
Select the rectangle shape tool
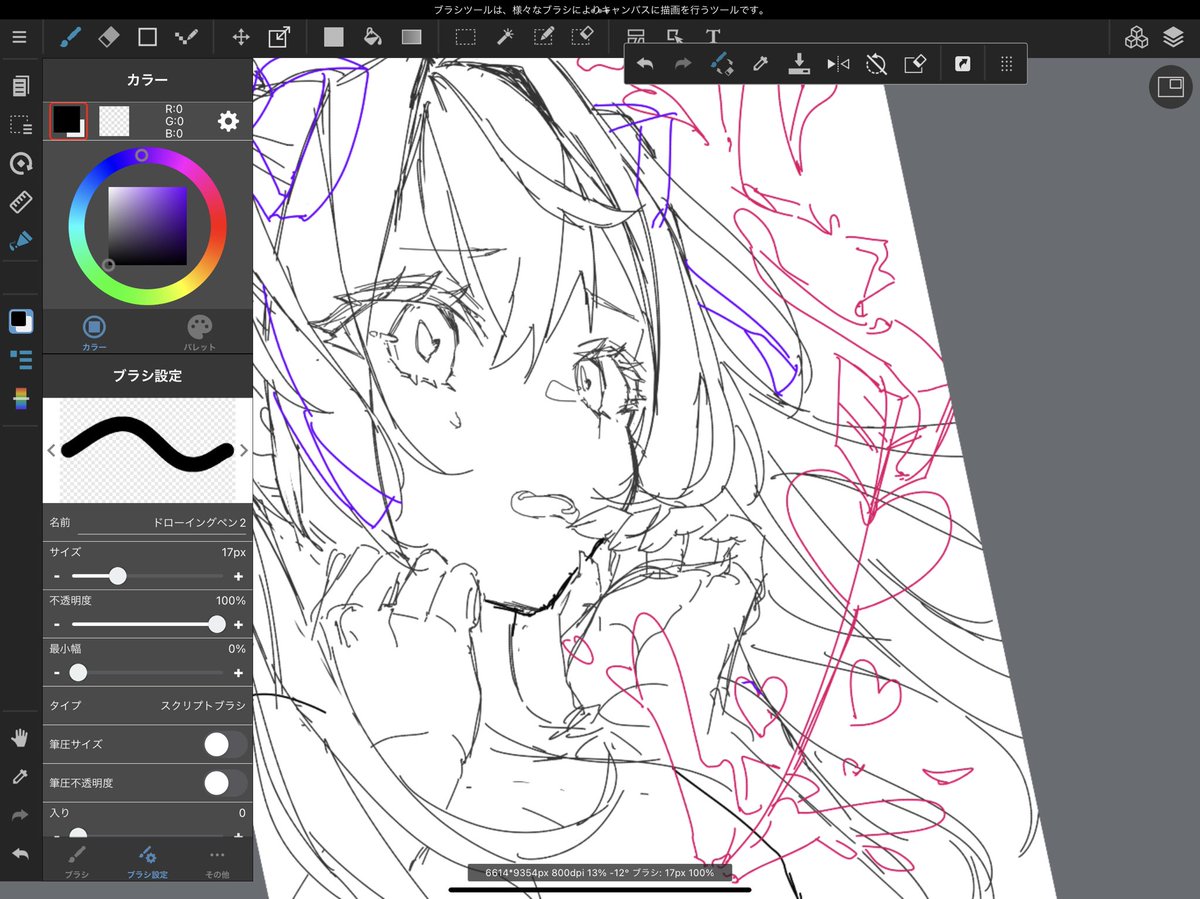(147, 37)
